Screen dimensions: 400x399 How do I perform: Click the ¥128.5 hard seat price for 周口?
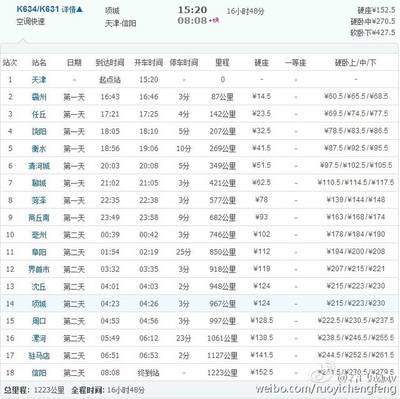(x=262, y=321)
